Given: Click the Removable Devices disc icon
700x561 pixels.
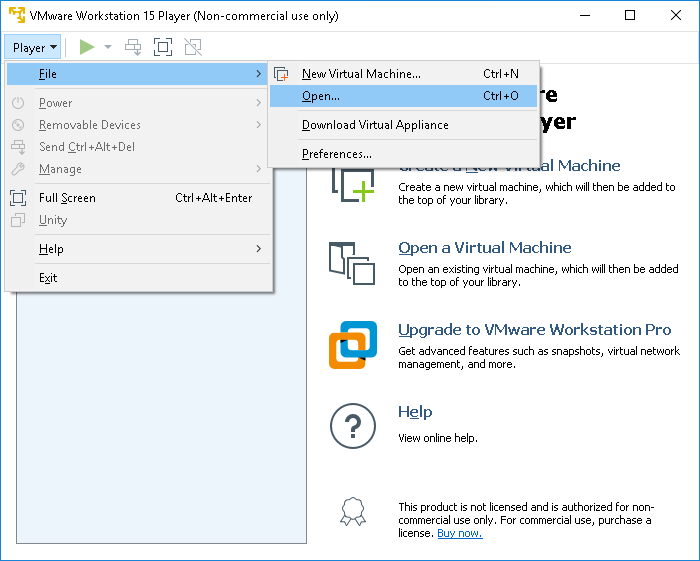Looking at the screenshot, I should click(x=18, y=125).
